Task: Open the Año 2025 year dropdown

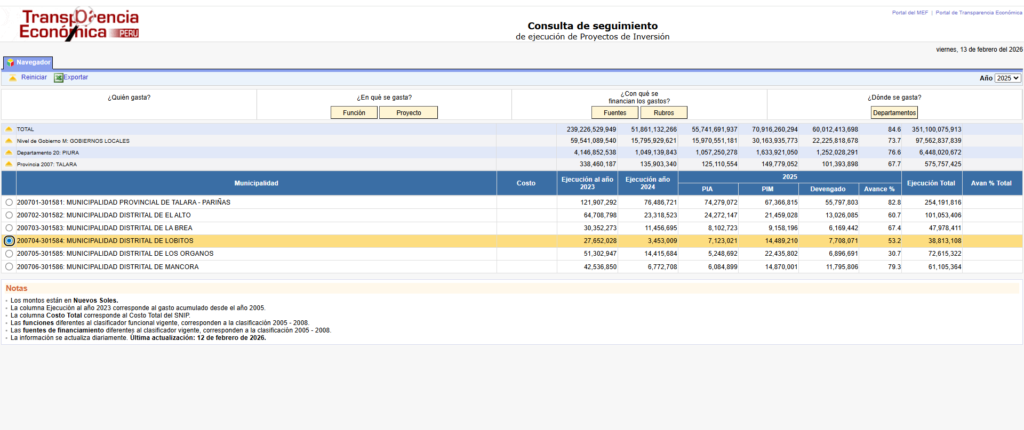Action: click(x=1008, y=78)
